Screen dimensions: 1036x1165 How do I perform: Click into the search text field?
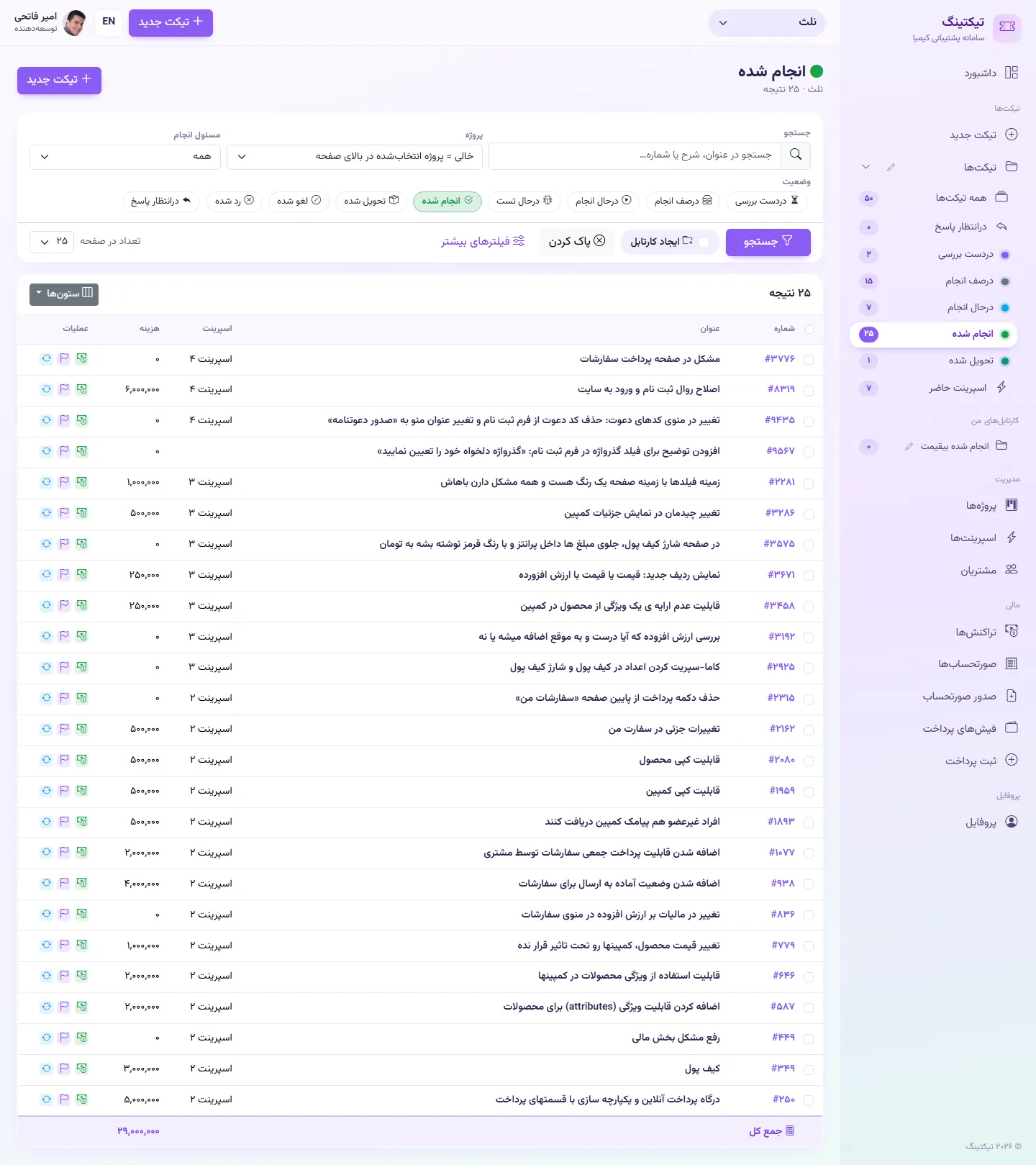coord(635,155)
